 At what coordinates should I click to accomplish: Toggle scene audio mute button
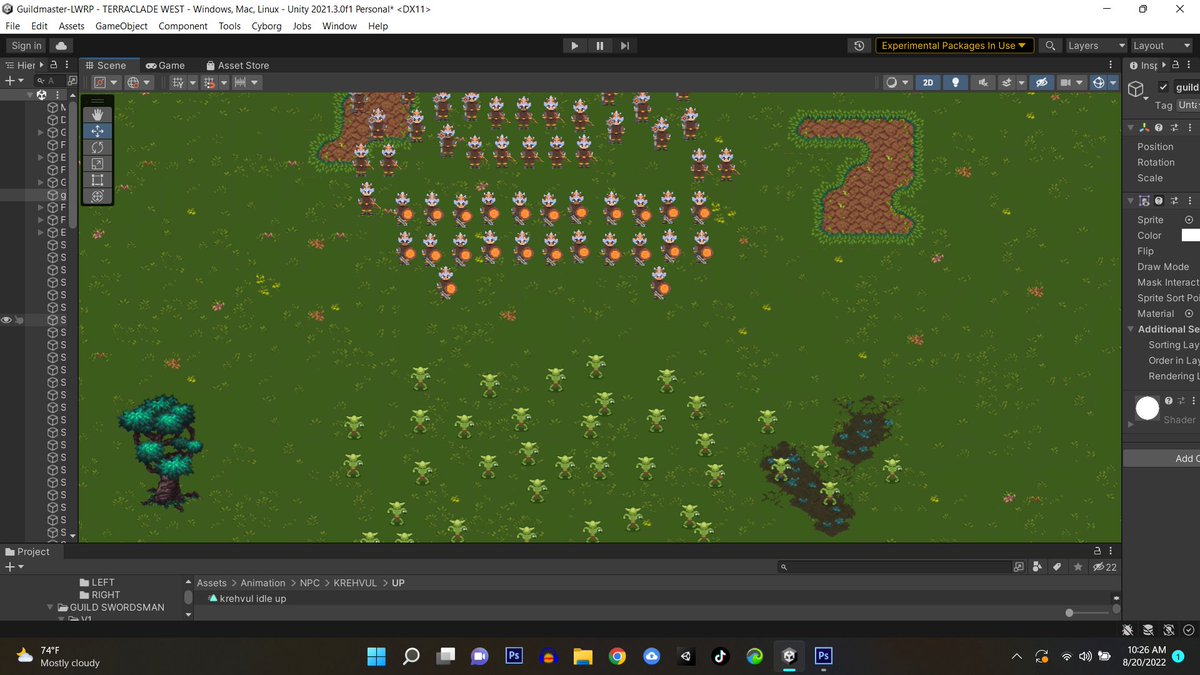click(984, 83)
